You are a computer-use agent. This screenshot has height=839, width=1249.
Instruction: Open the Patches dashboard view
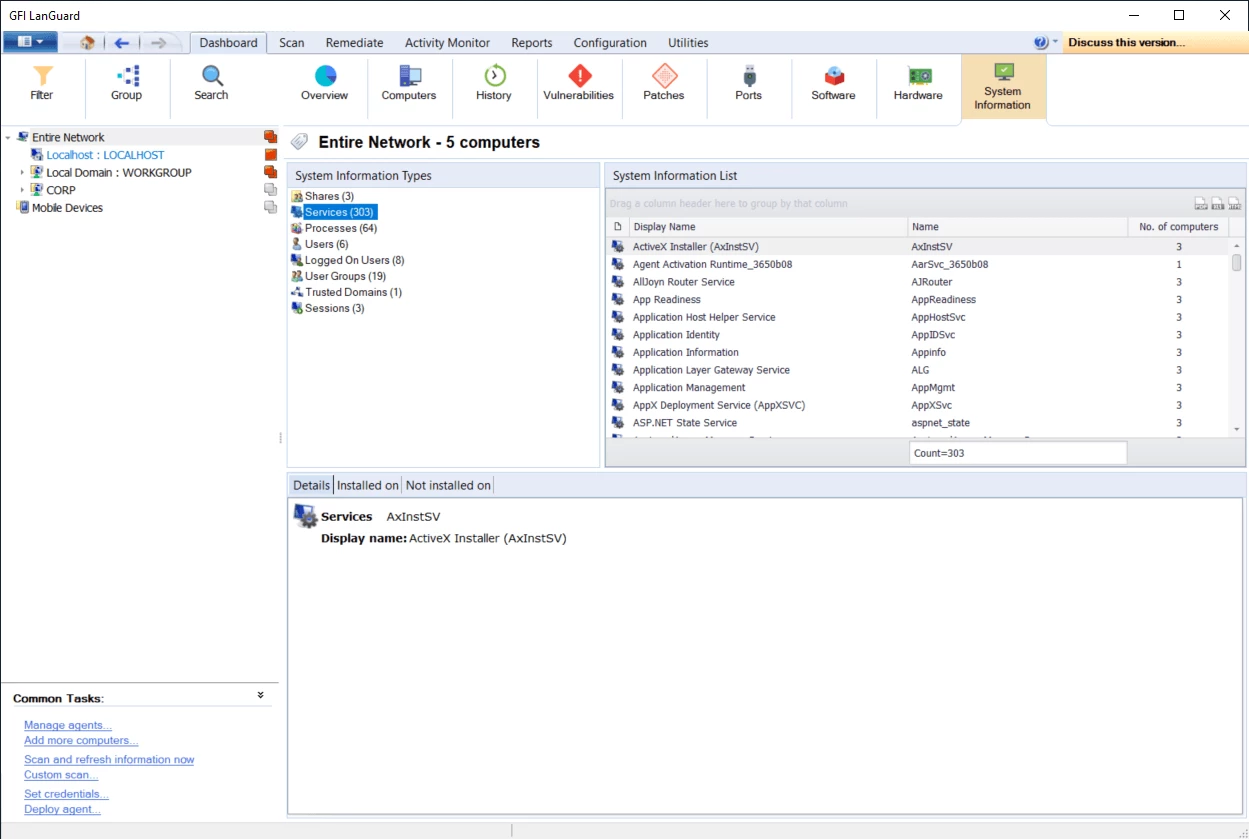pyautogui.click(x=663, y=83)
